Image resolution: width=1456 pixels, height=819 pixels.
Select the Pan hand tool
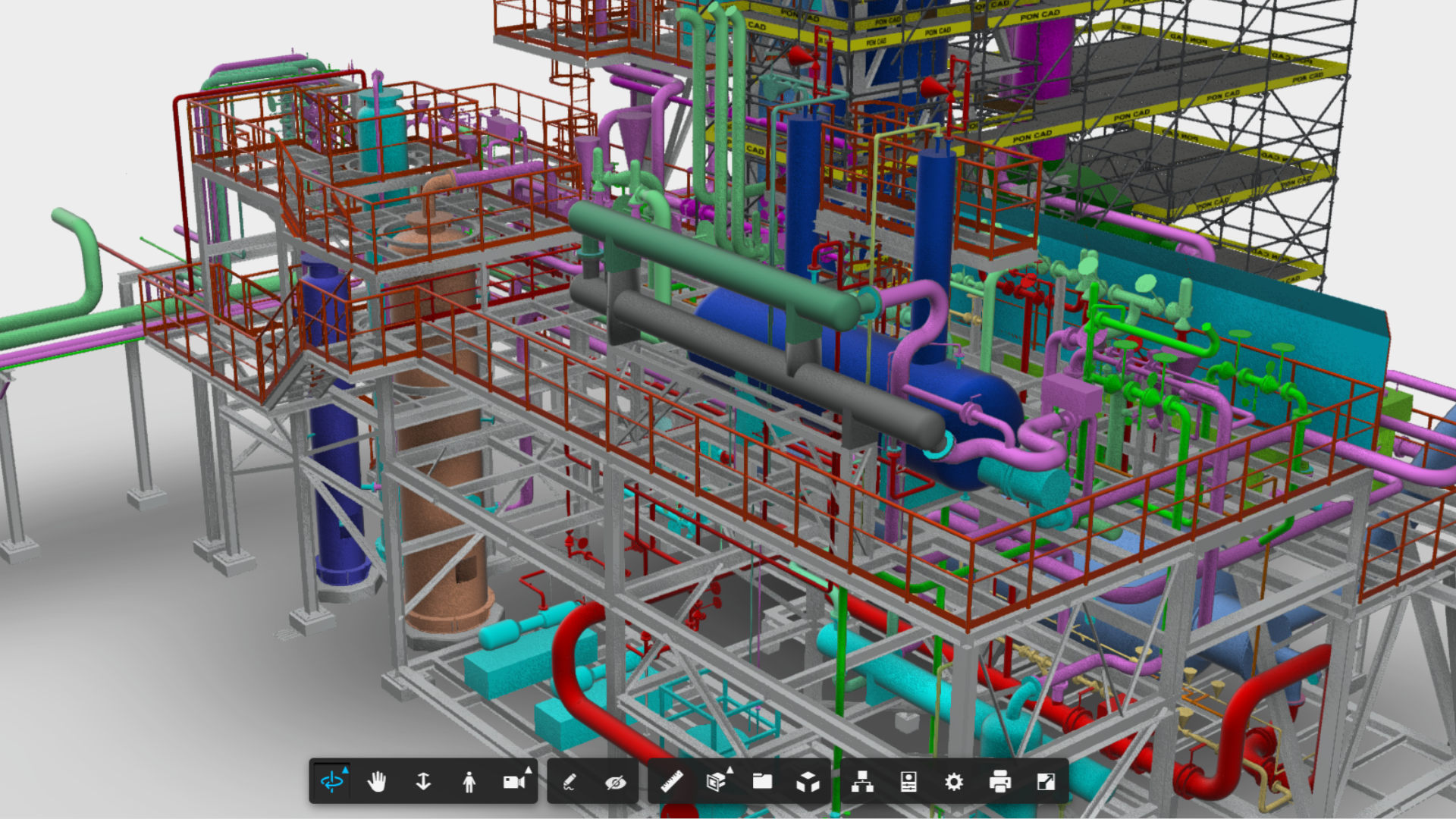377,781
